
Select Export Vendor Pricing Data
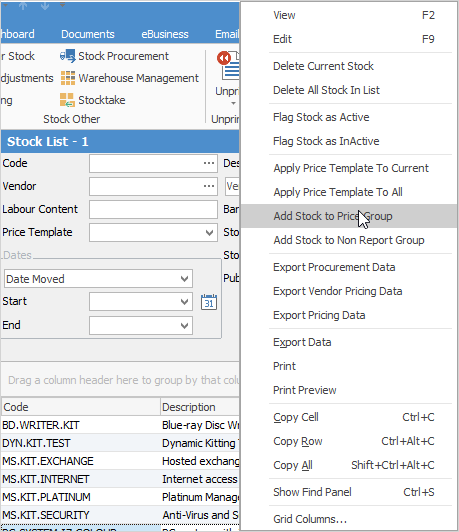349,291
